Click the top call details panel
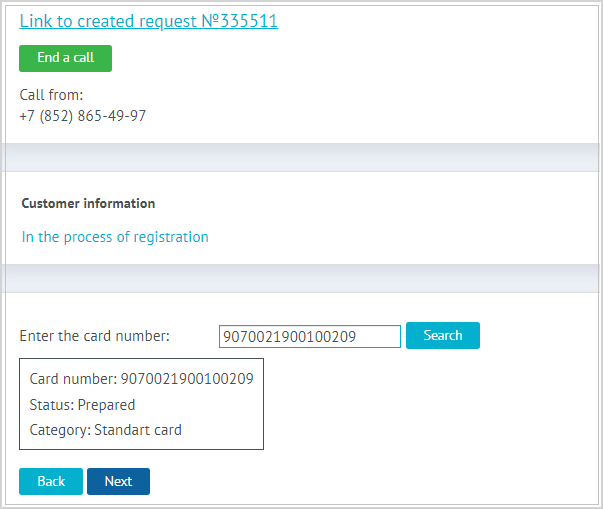603x509 pixels. (x=400, y=90)
